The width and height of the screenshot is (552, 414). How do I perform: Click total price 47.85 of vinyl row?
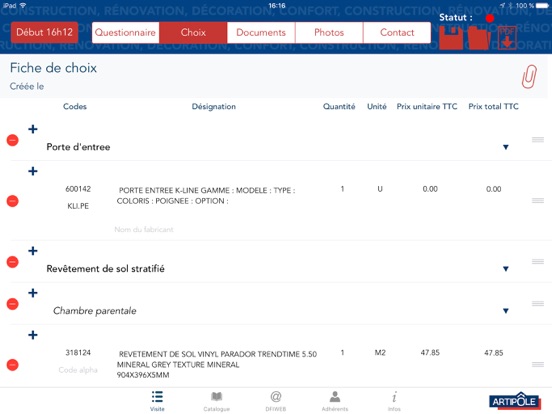tap(494, 352)
